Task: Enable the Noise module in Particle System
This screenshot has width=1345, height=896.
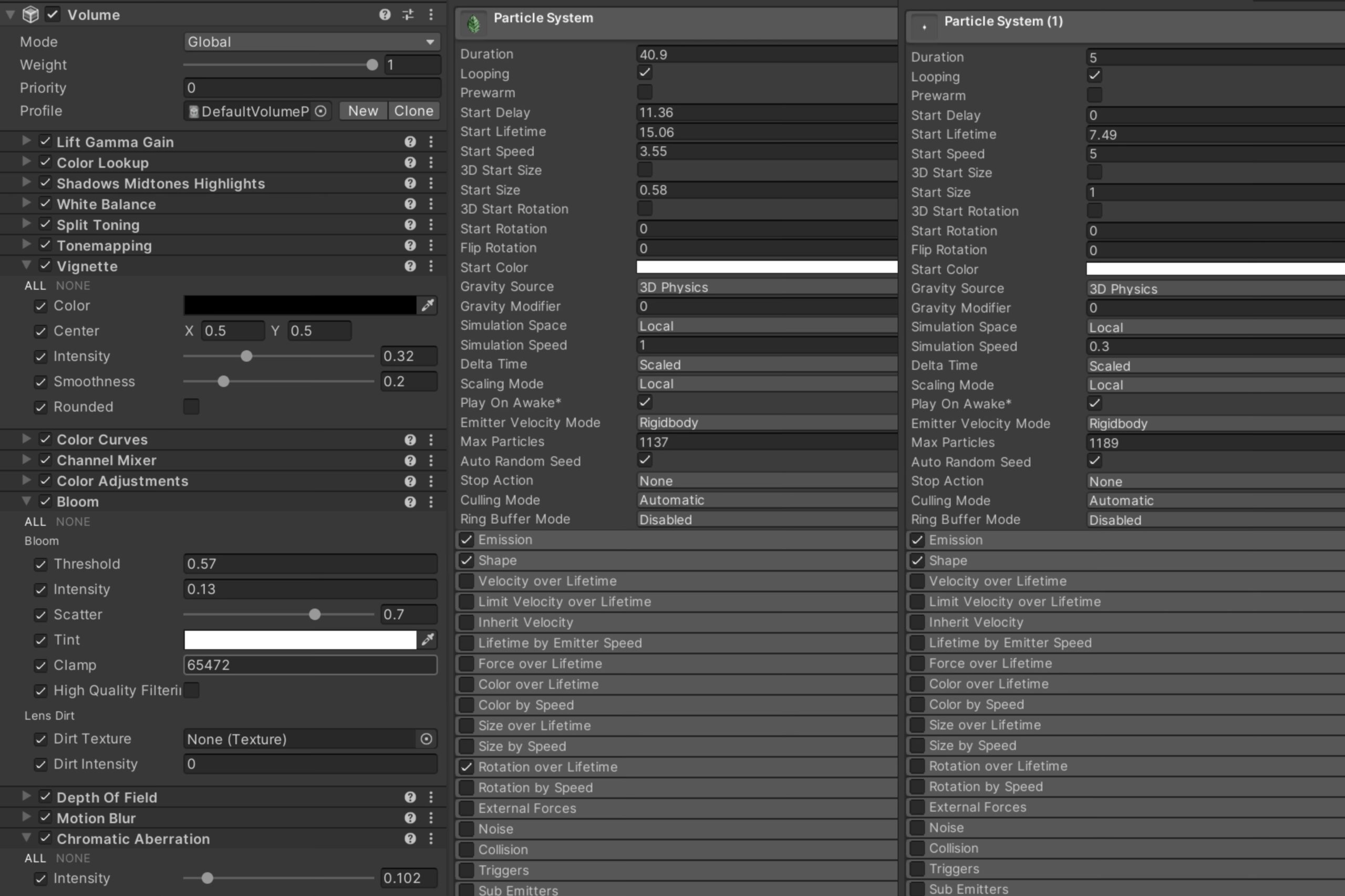Action: click(467, 829)
